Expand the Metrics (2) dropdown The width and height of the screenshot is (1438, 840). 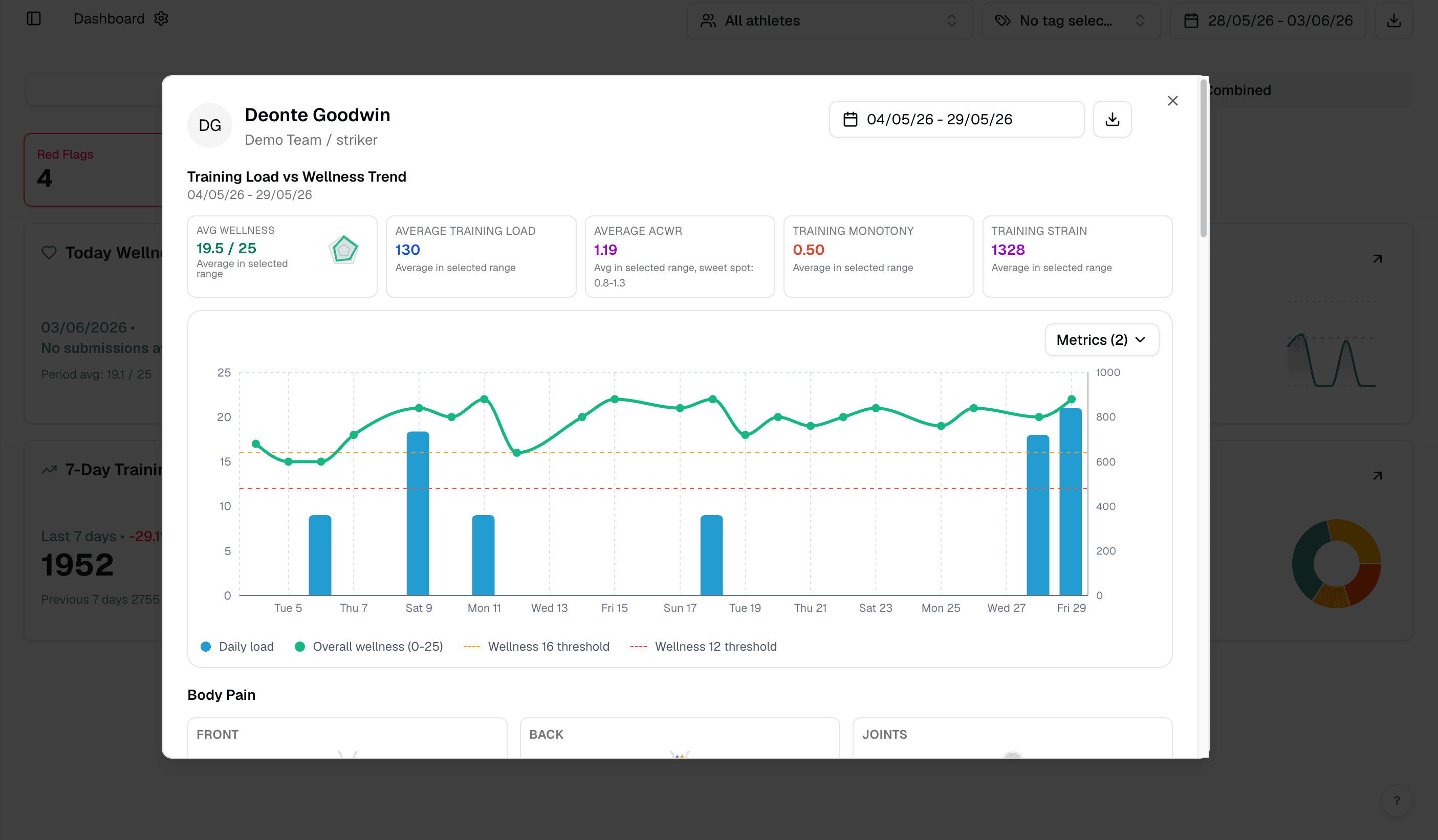(x=1101, y=340)
